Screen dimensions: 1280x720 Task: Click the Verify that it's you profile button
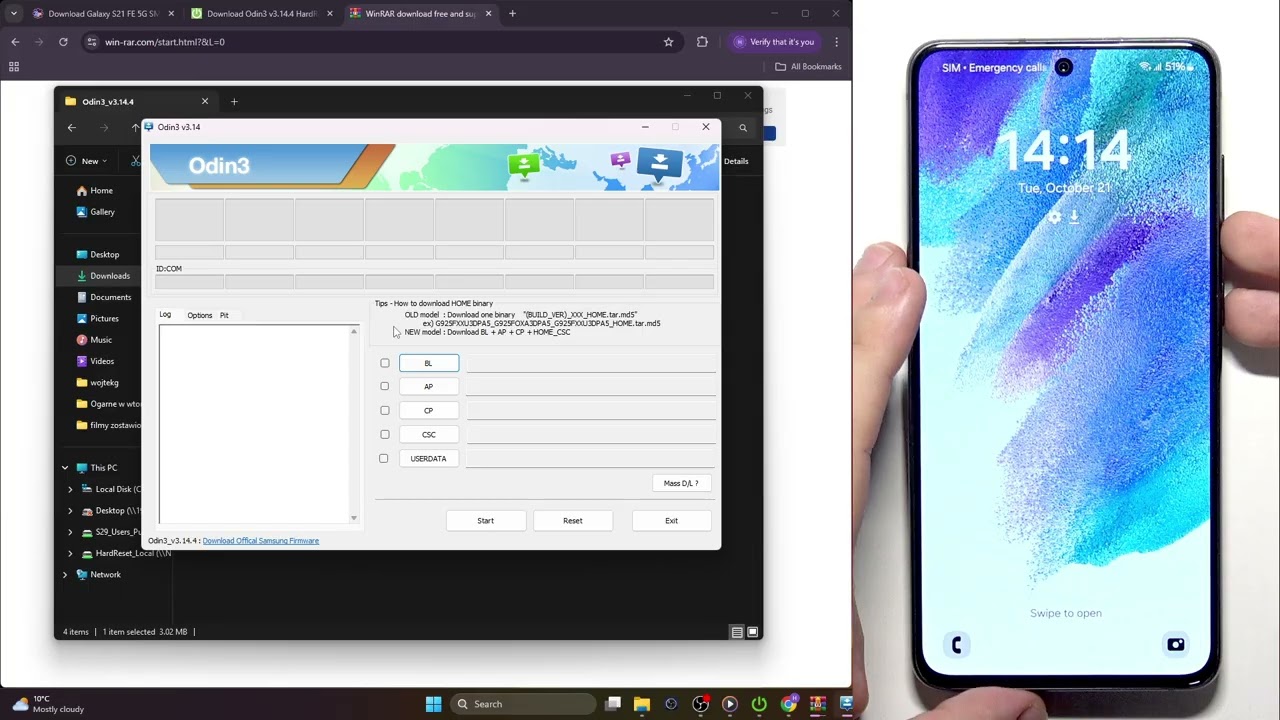pos(774,42)
